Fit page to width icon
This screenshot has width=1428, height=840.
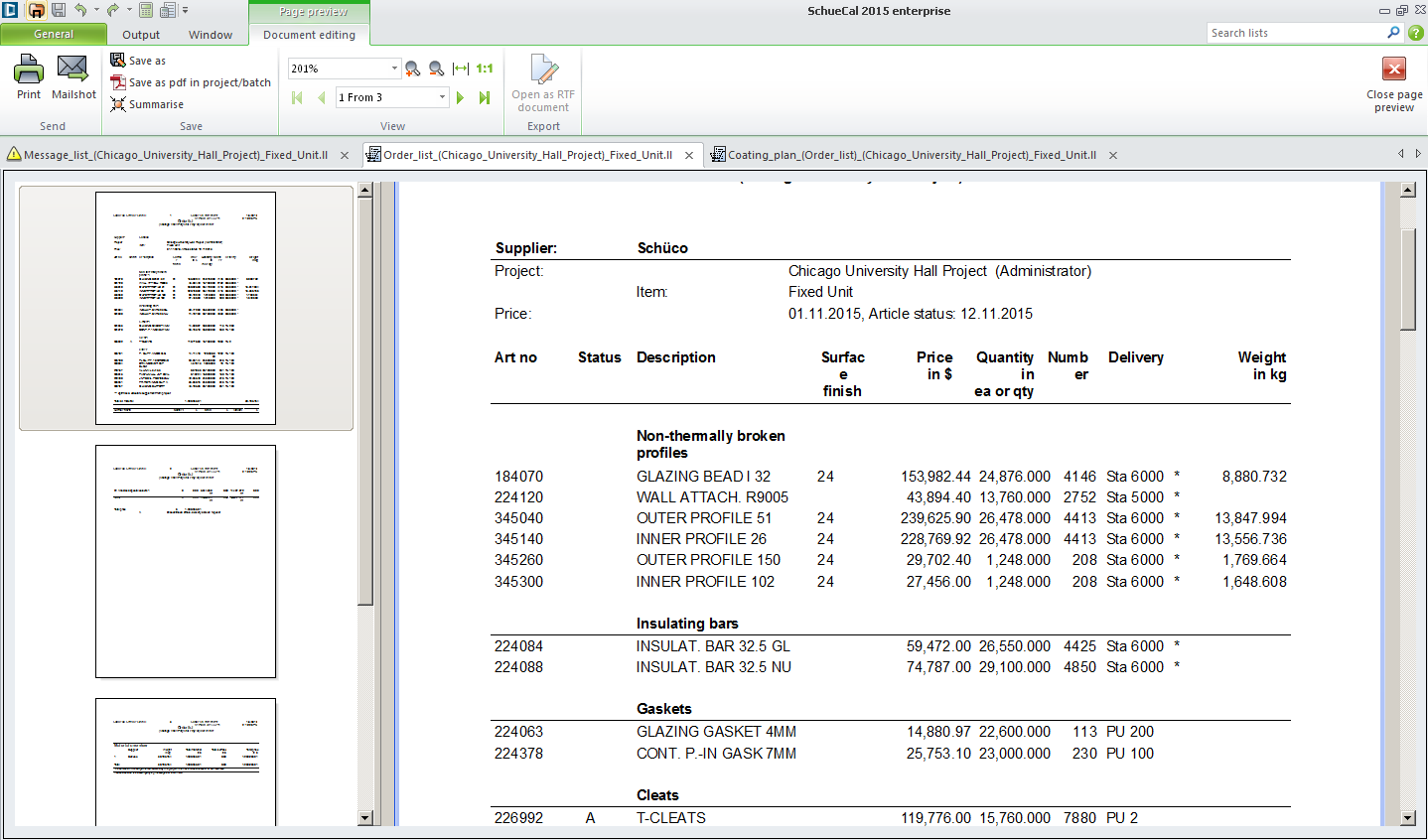pyautogui.click(x=461, y=69)
